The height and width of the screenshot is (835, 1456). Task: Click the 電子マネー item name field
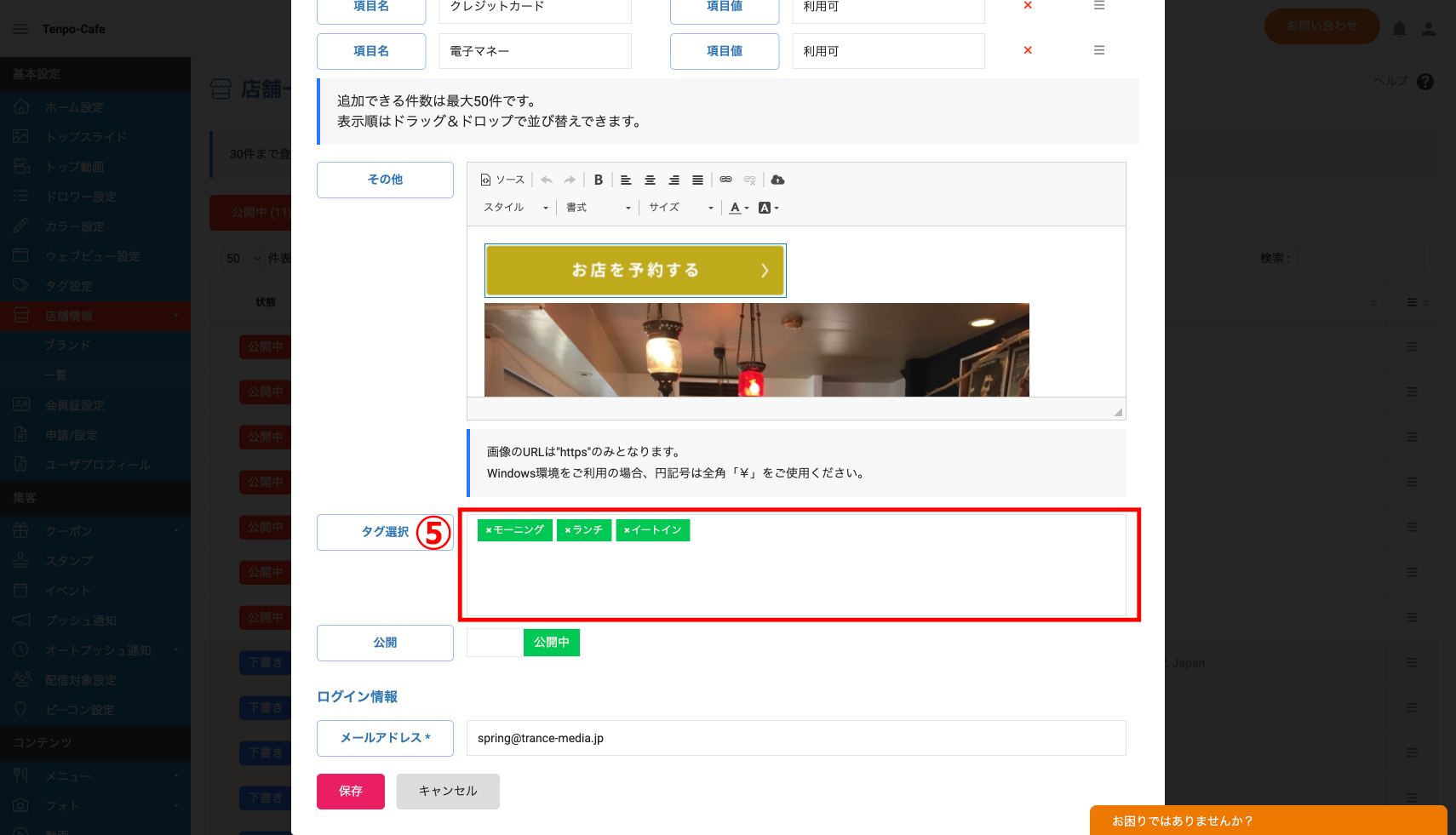(x=536, y=51)
